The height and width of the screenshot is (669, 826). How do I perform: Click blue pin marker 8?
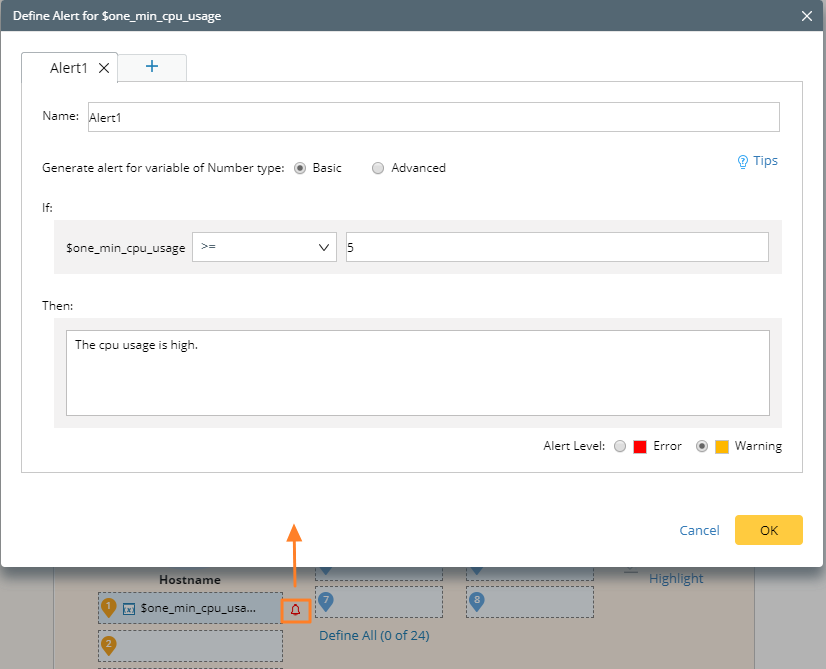[477, 602]
